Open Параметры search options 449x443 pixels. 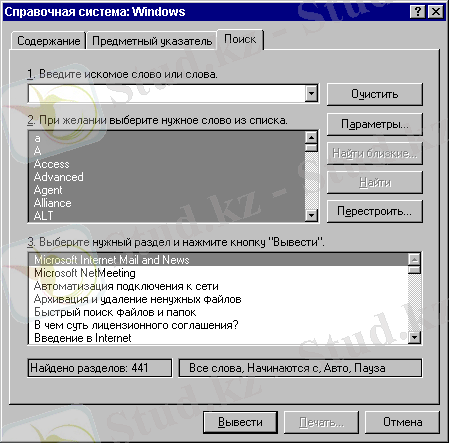(375, 124)
